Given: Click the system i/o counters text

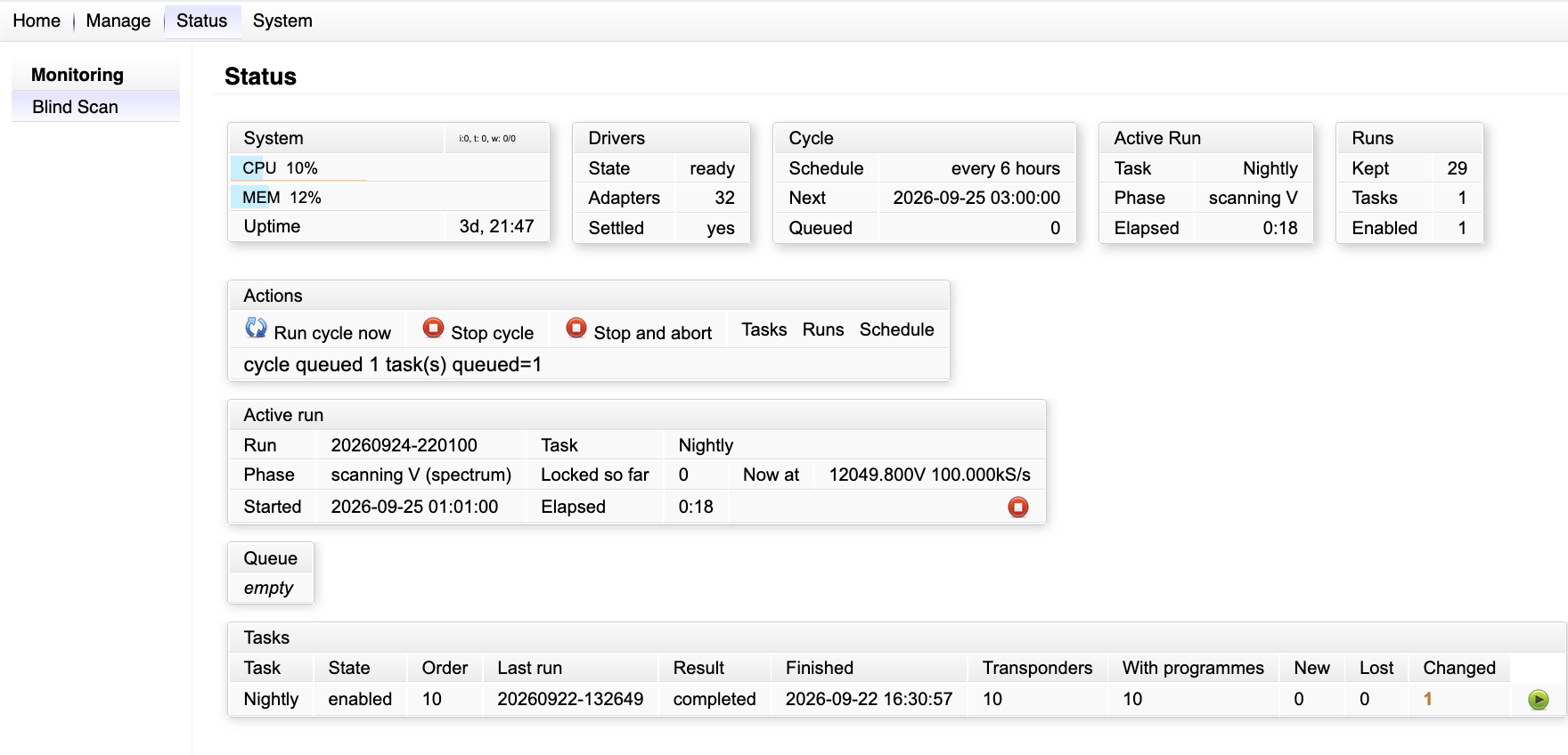Looking at the screenshot, I should (x=487, y=138).
